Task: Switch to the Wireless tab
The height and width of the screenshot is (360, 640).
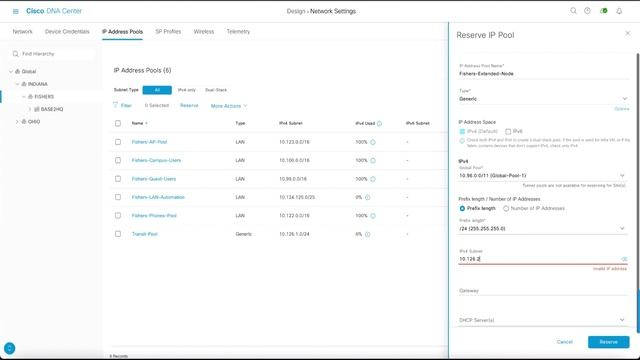Action: (x=204, y=31)
